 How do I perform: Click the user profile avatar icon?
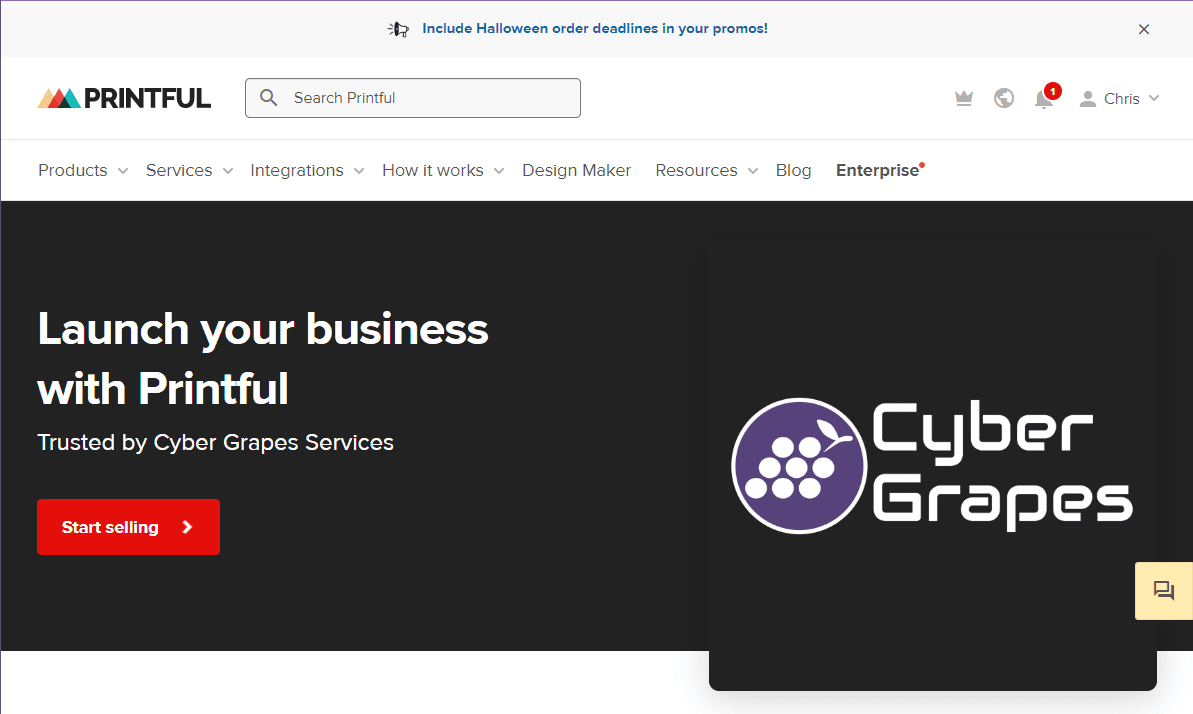(1088, 99)
